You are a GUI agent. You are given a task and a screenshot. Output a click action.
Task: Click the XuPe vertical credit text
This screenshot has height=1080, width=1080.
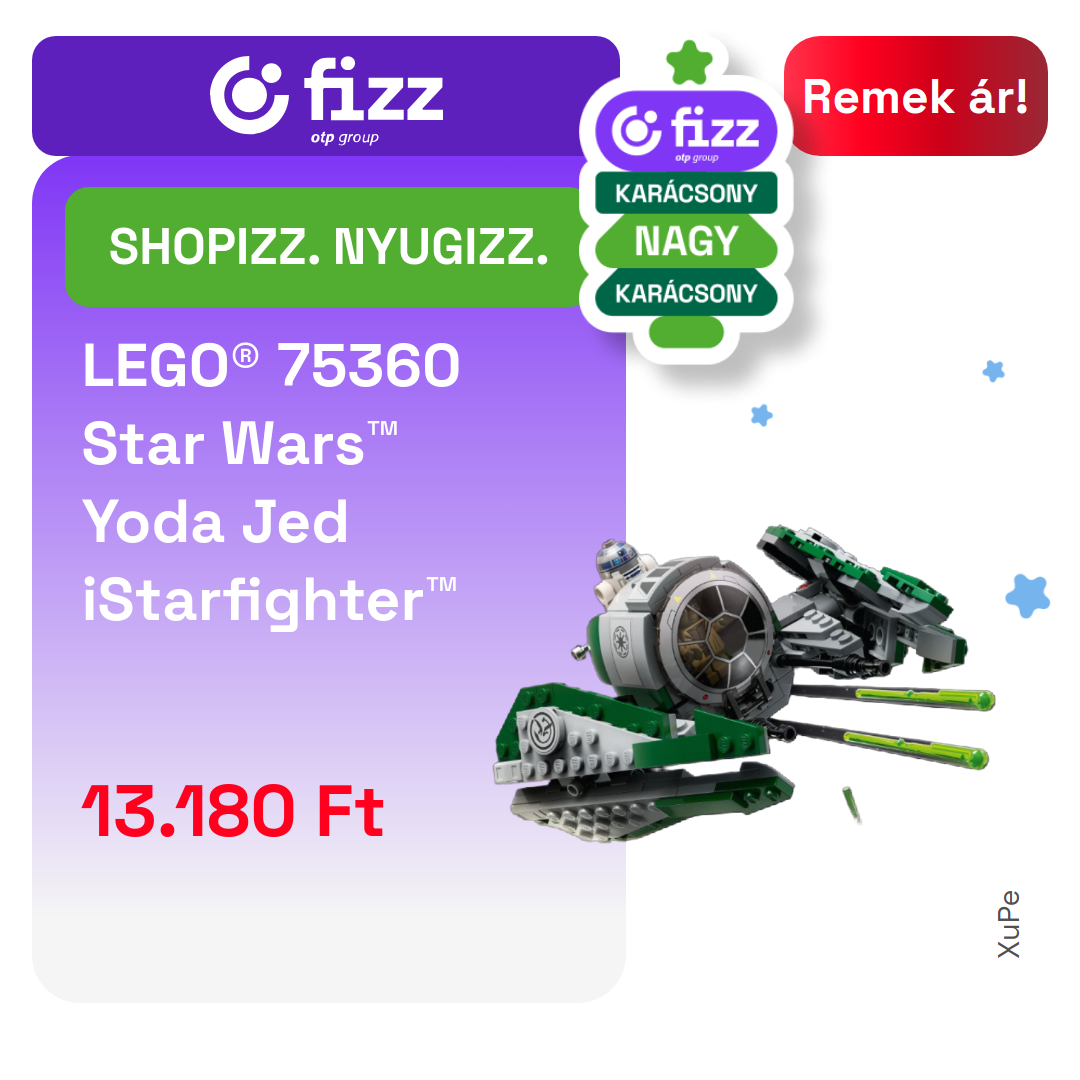pos(1008,924)
